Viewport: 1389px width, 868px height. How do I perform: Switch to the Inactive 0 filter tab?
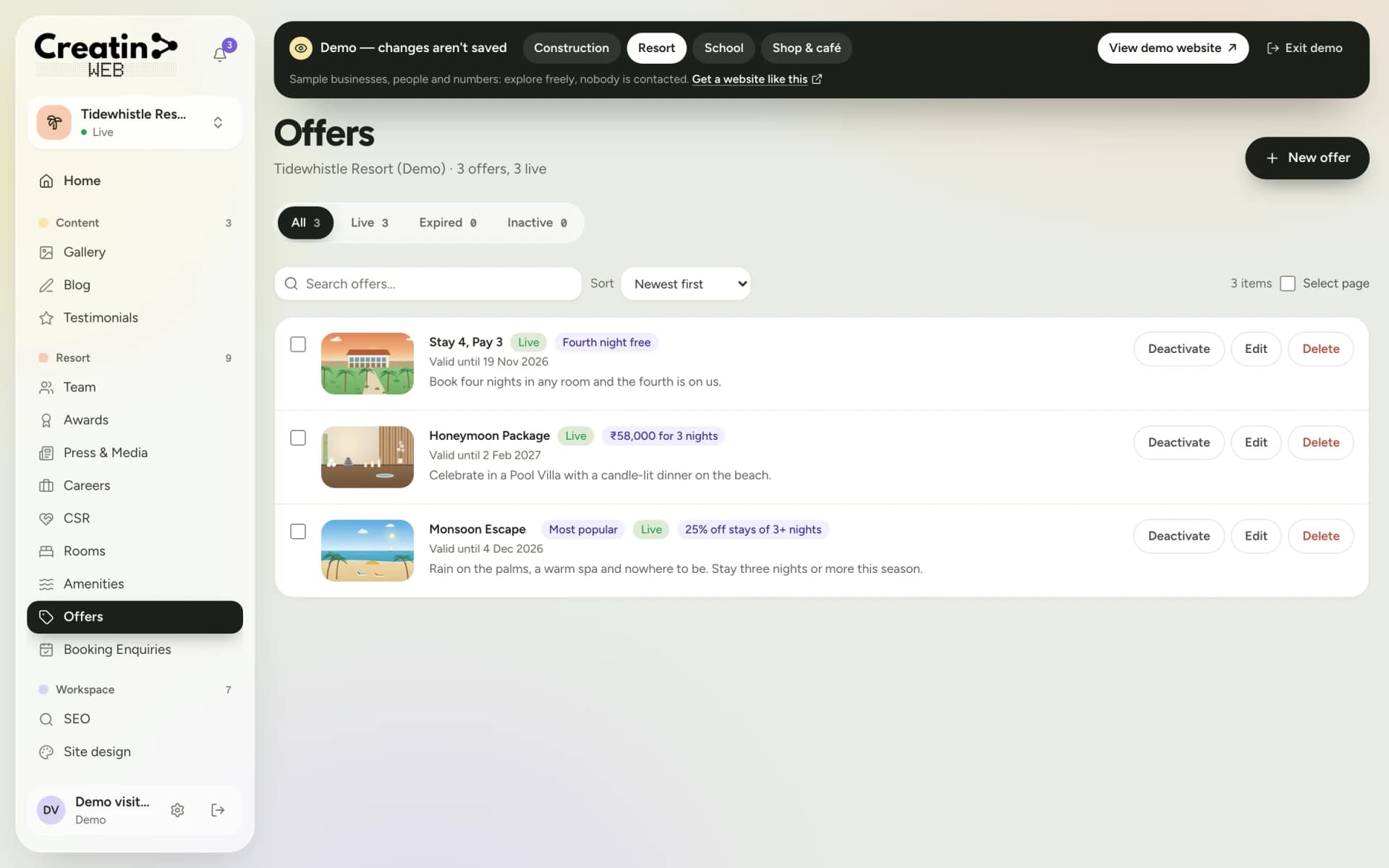537,223
